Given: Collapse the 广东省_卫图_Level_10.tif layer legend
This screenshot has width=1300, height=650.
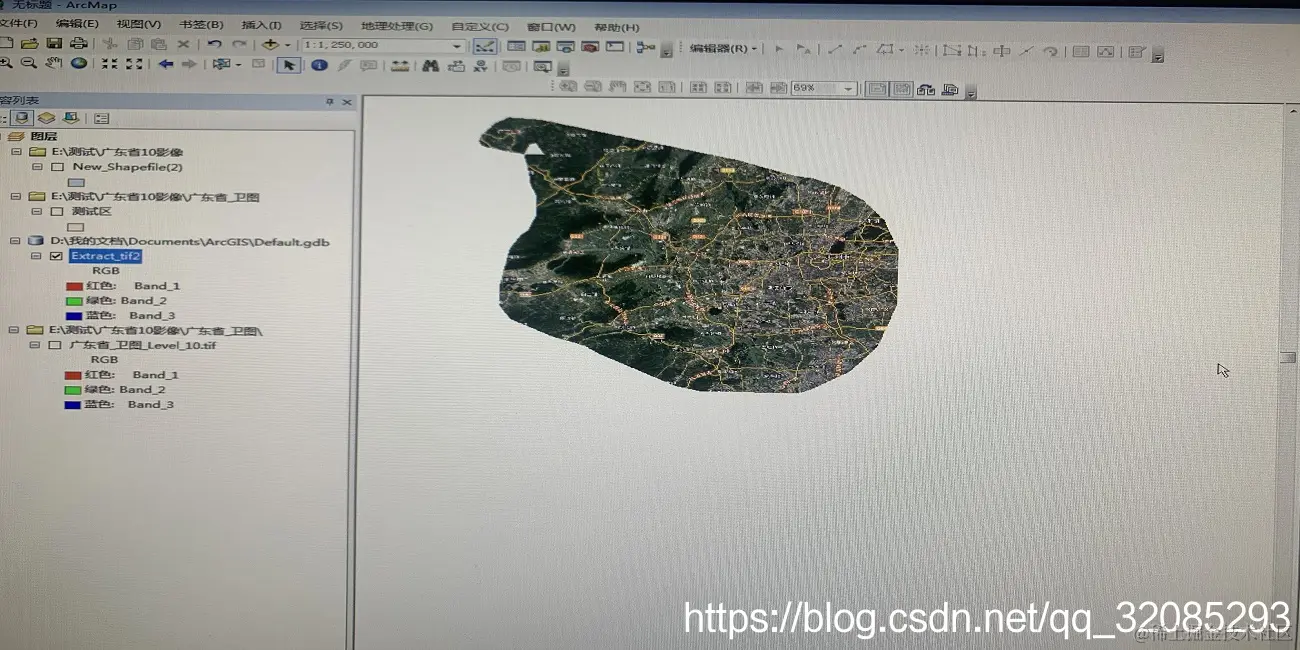Looking at the screenshot, I should (35, 345).
